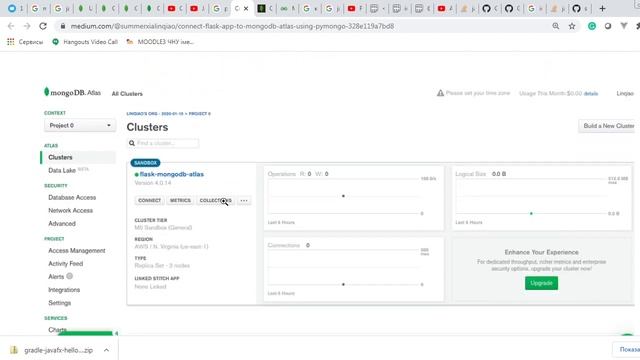This screenshot has height=360, width=640.
Task: Open Advanced under Security
Action: coord(62,224)
